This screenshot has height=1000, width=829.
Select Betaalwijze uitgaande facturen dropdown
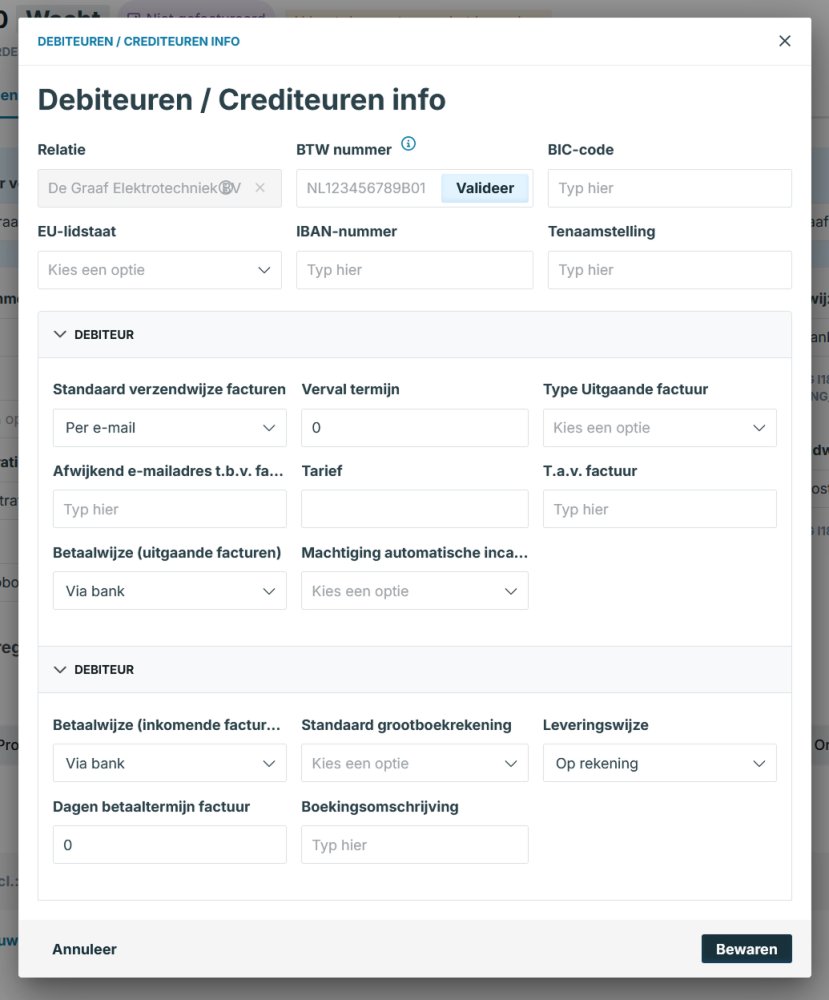tap(169, 591)
